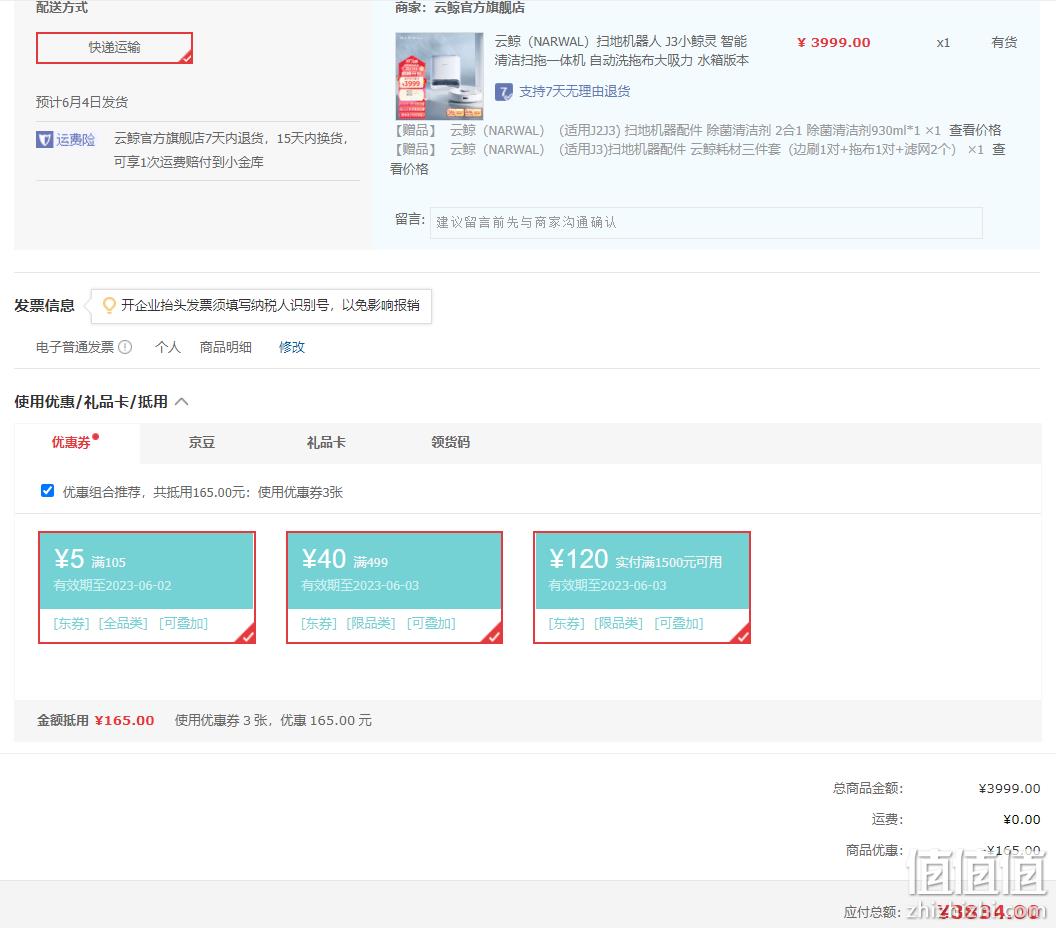Deselect the ¥5 满105 coupon
This screenshot has height=928, width=1056.
(x=147, y=587)
